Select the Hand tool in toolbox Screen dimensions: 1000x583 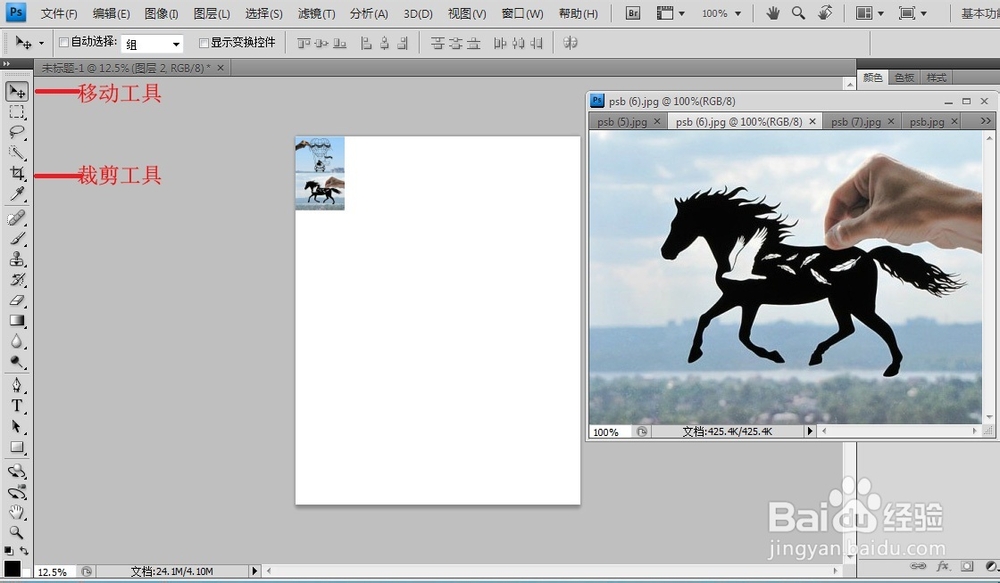coord(17,512)
